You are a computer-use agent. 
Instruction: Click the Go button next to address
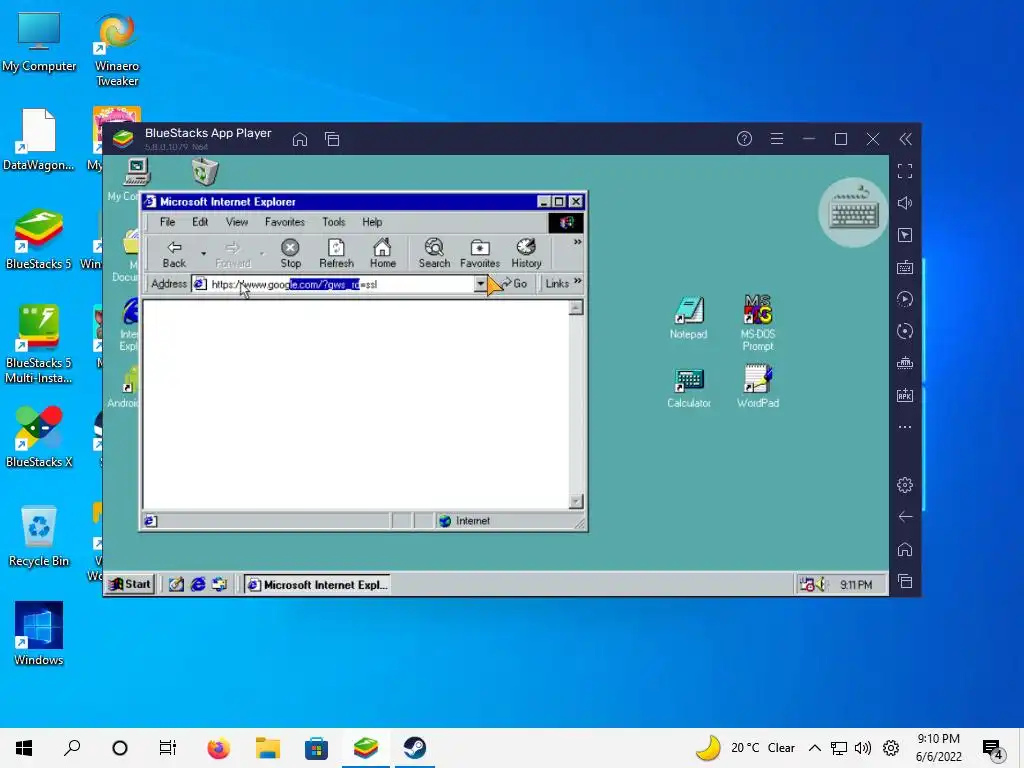click(515, 284)
